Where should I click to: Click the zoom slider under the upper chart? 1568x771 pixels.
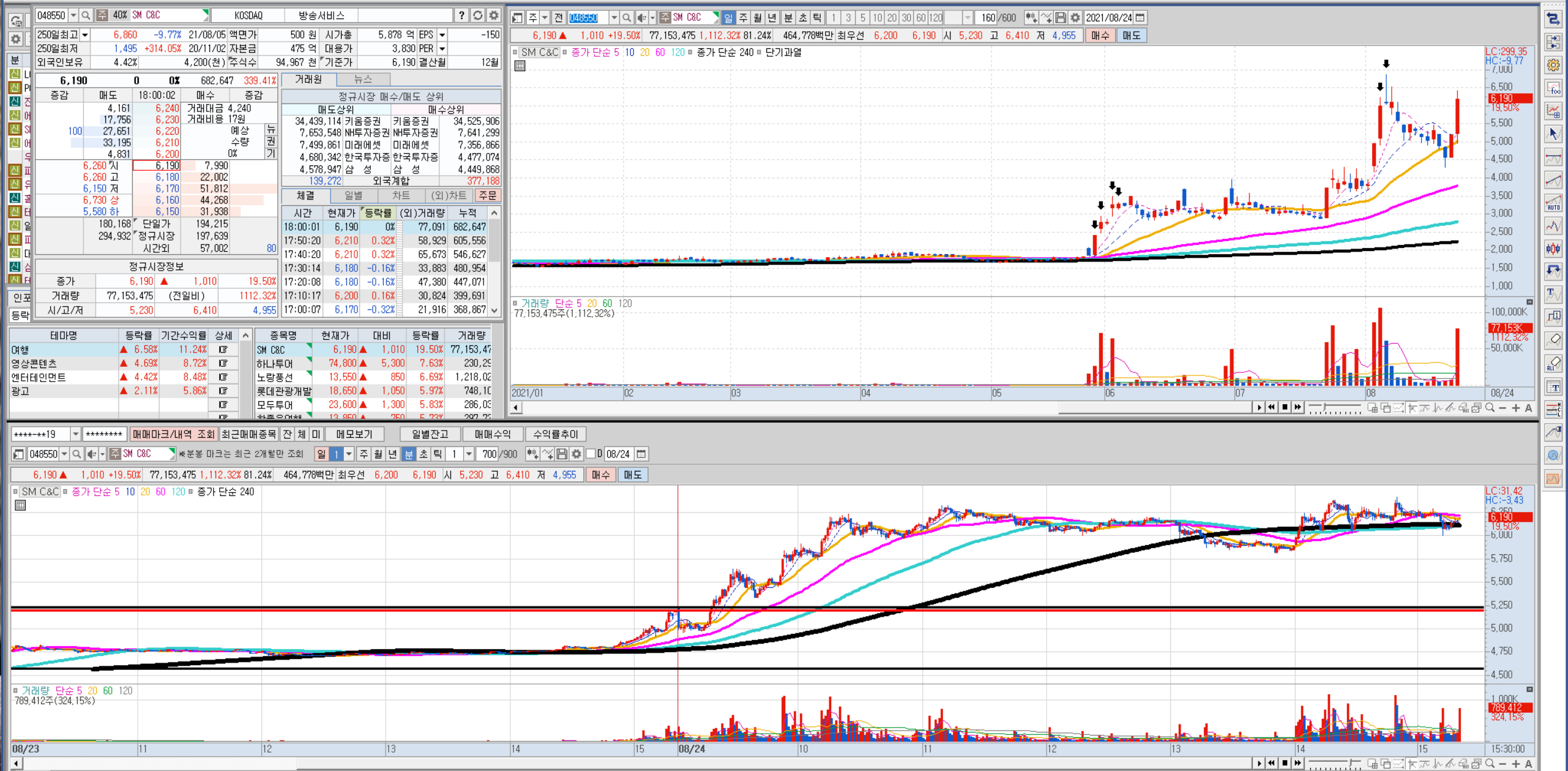pos(1334,408)
